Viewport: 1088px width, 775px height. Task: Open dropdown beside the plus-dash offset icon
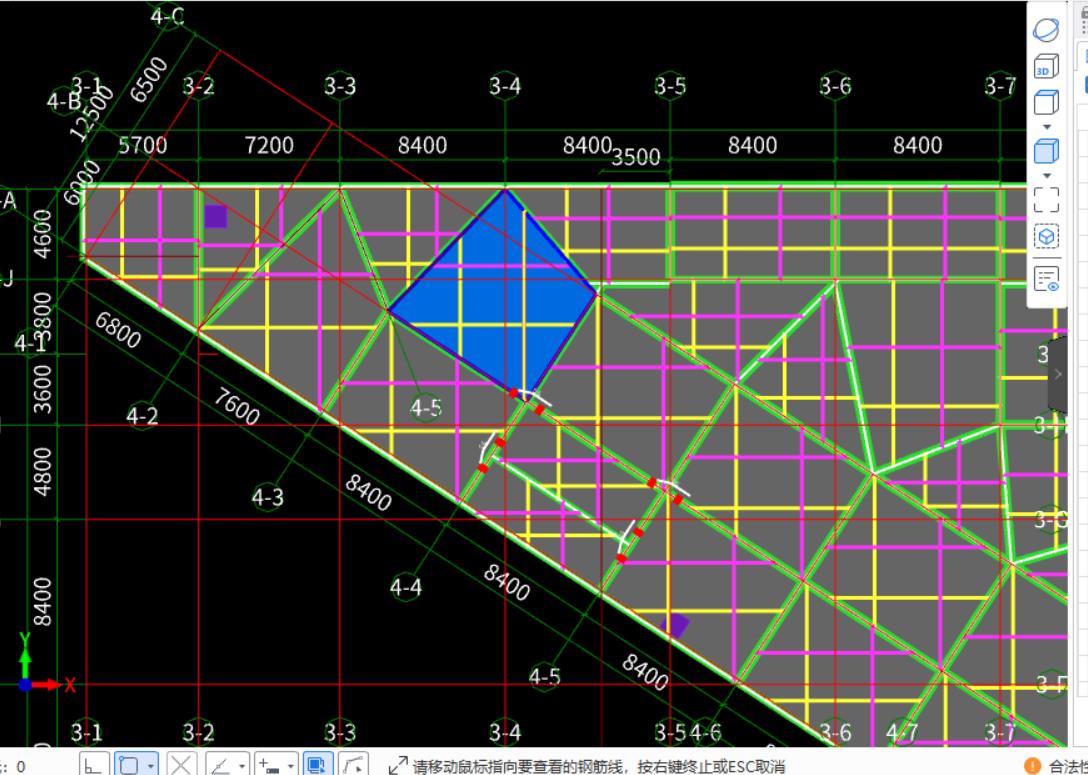click(290, 767)
